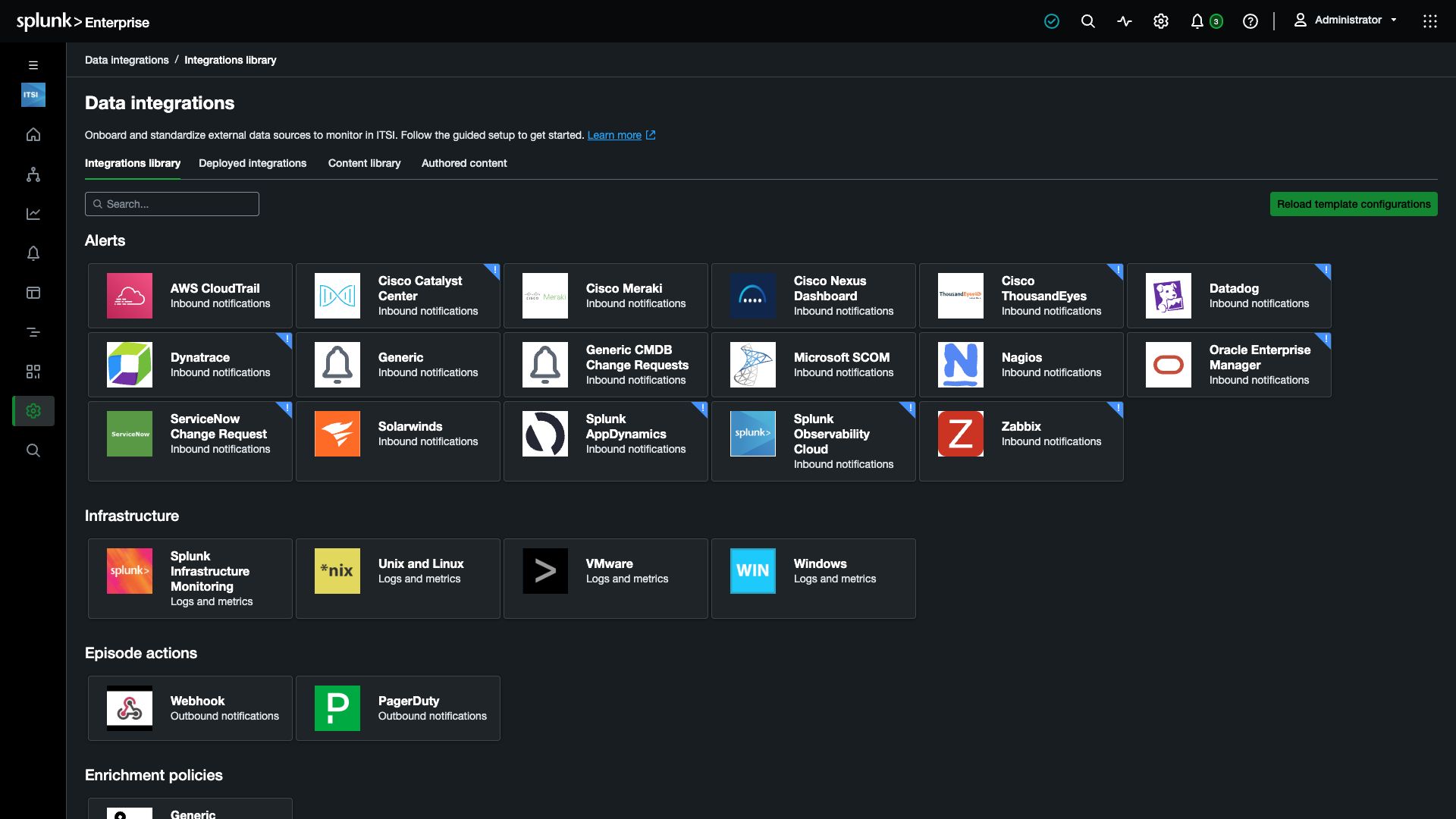The width and height of the screenshot is (1456, 819).
Task: Open Cisco Meraki card
Action: 606,296
